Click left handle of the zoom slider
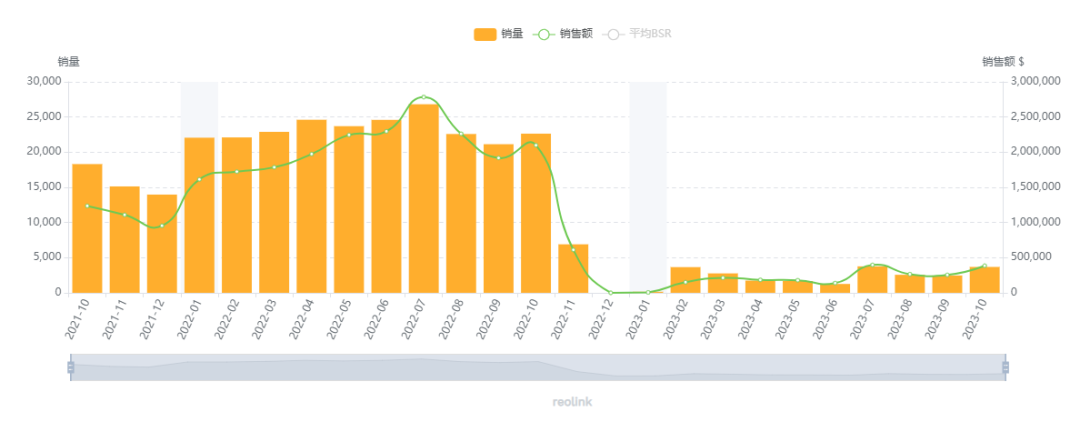1080x422 pixels. pyautogui.click(x=71, y=367)
